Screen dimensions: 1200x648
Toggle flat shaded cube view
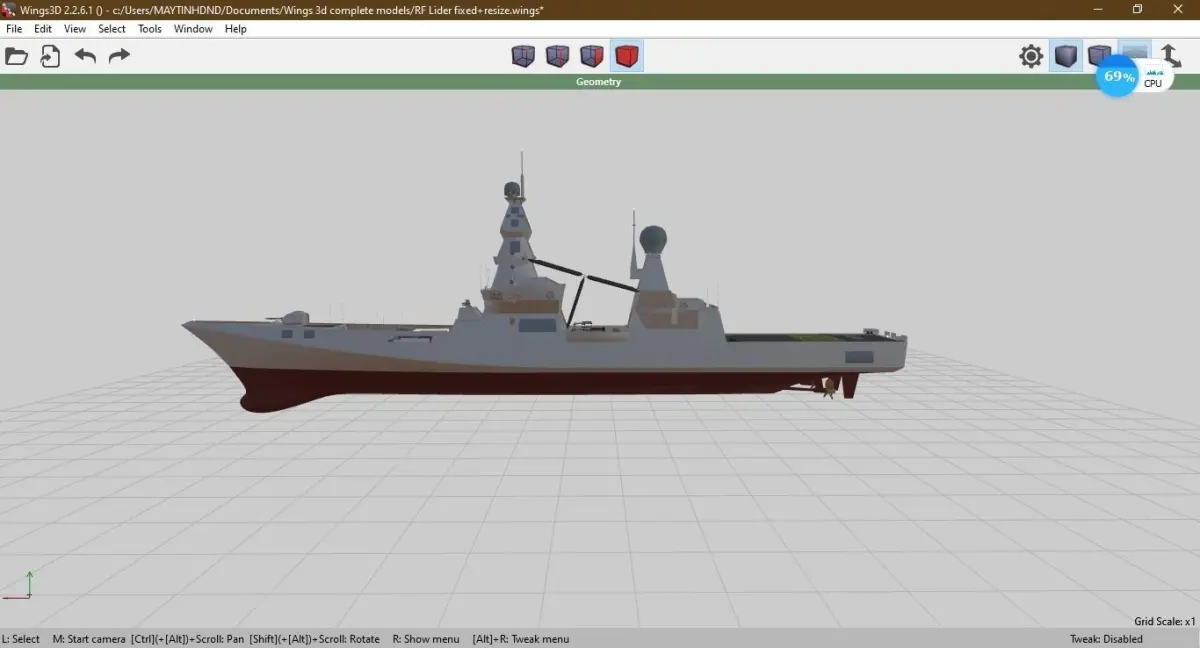pos(1066,56)
